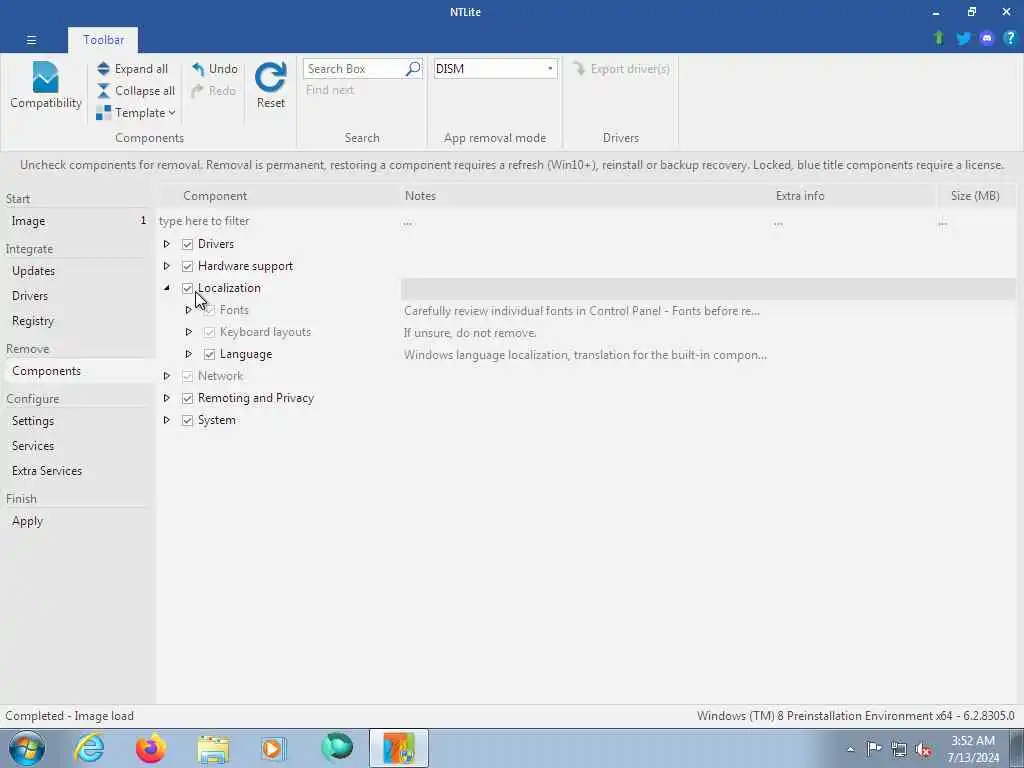Launch Firefox from taskbar
Viewport: 1024px width, 768px height.
point(151,748)
